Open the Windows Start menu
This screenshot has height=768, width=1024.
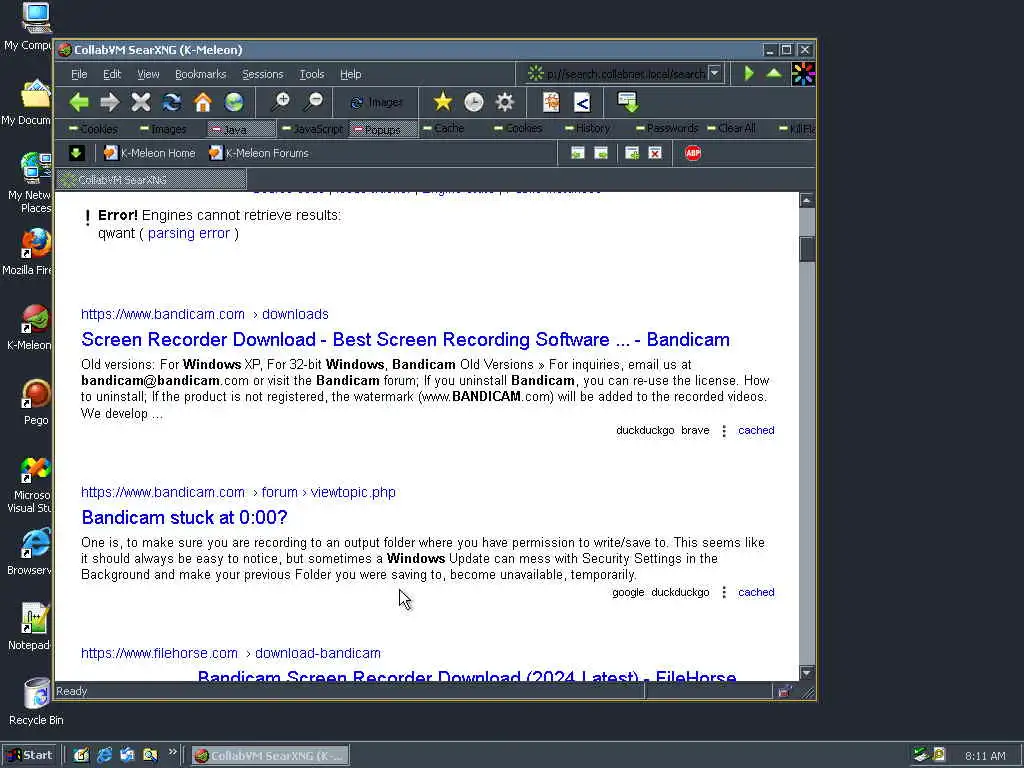click(30, 756)
